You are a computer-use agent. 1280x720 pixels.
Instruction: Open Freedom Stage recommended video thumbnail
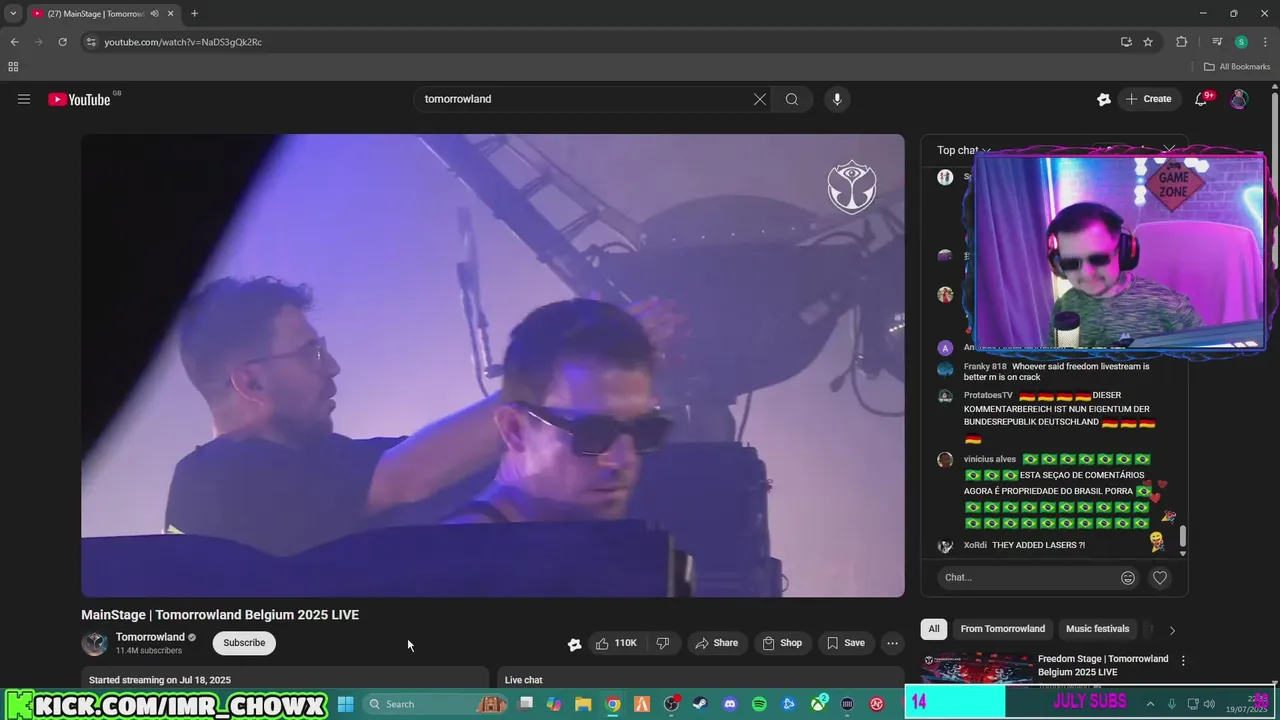[x=977, y=669]
